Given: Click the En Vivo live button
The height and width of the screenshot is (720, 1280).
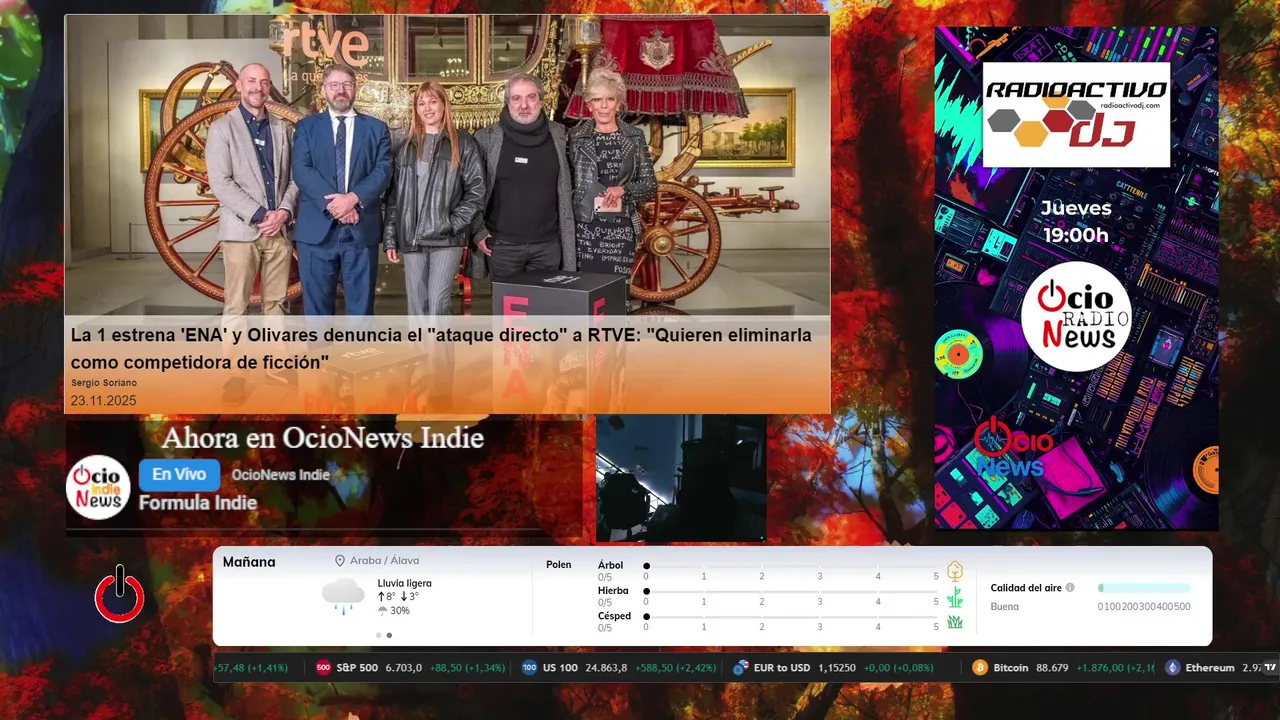Looking at the screenshot, I should click(x=179, y=475).
